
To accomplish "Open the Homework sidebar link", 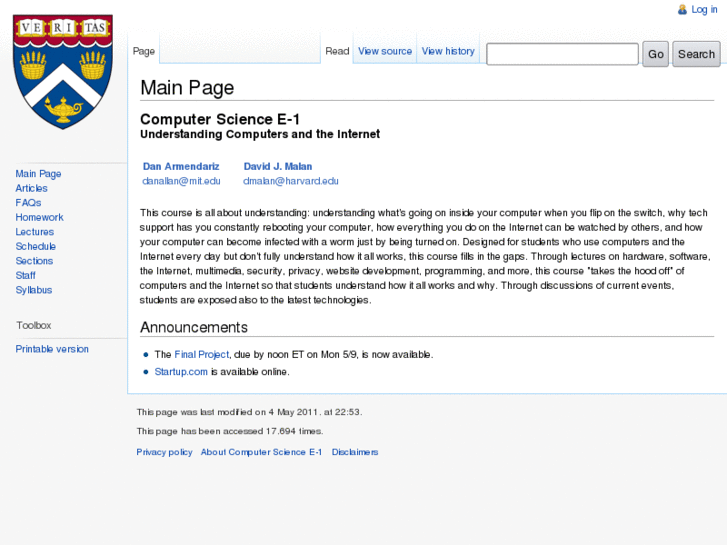I will (x=39, y=217).
